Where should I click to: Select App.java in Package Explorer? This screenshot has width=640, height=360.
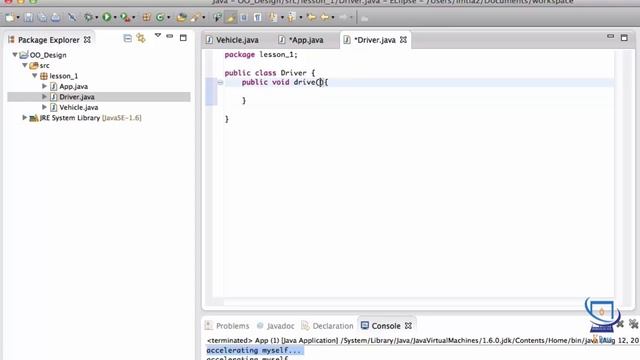tap(73, 87)
